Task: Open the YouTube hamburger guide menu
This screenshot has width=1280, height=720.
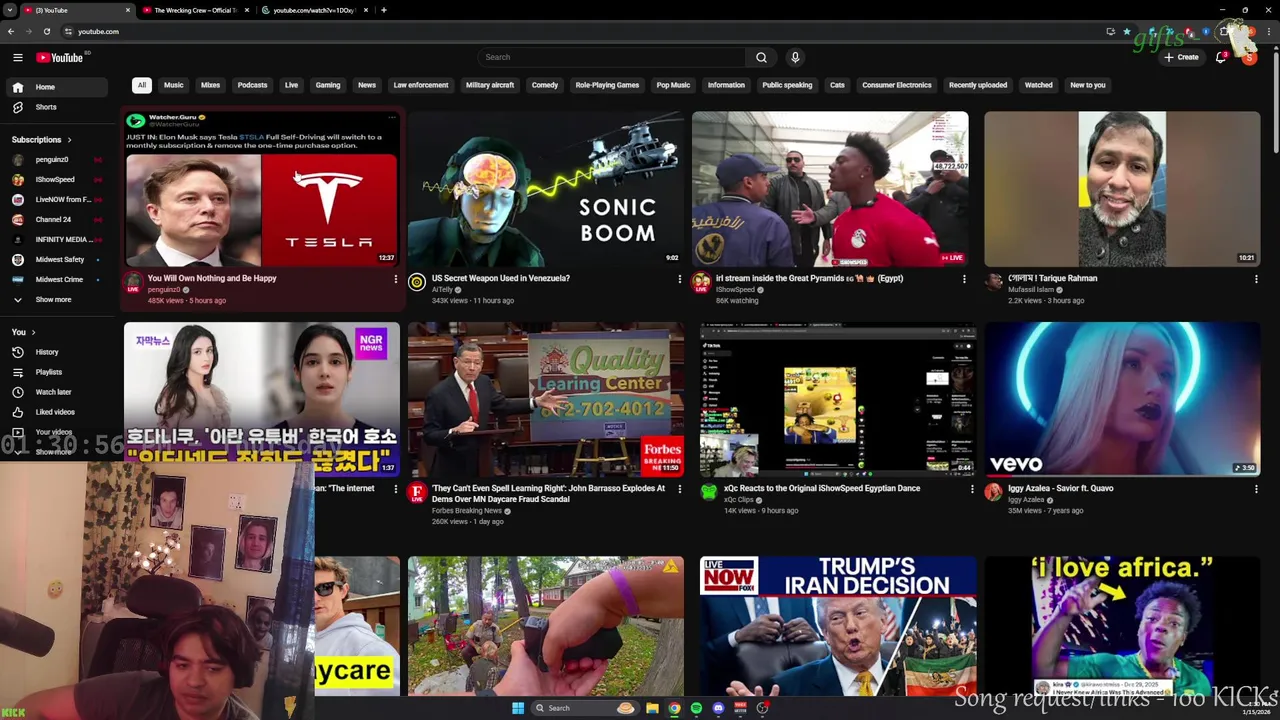Action: point(17,57)
